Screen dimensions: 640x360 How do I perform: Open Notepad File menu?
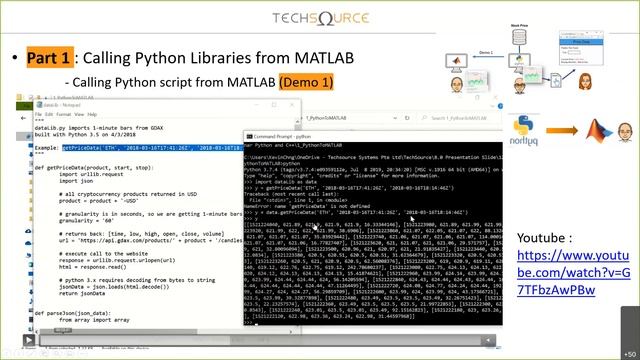click(x=38, y=114)
